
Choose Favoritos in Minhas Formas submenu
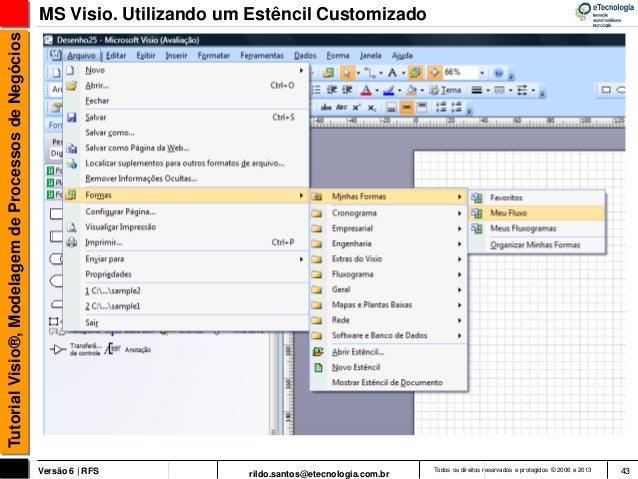point(537,198)
